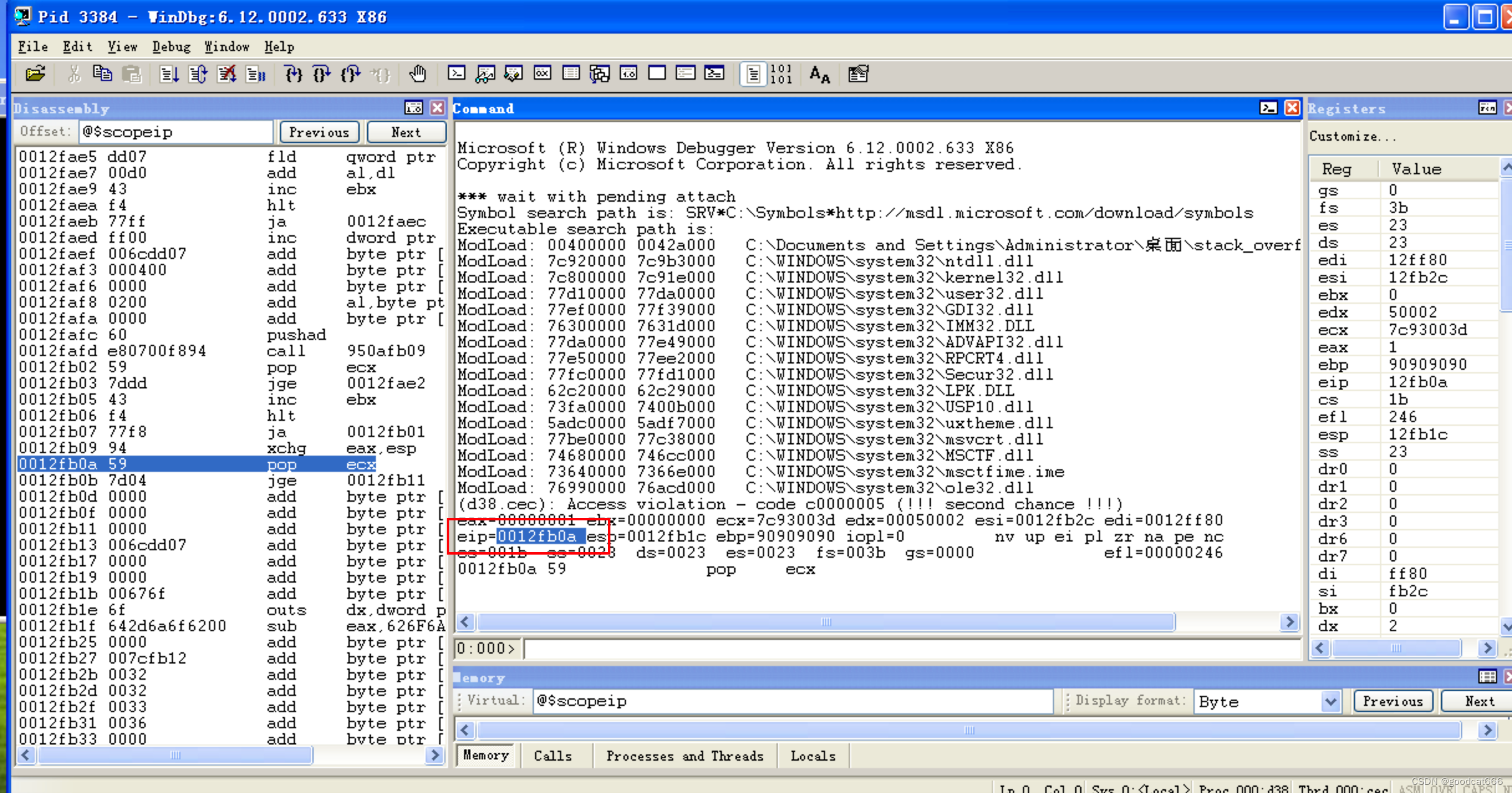
Task: Switch to Processes and Threads tab
Action: pyautogui.click(x=685, y=756)
